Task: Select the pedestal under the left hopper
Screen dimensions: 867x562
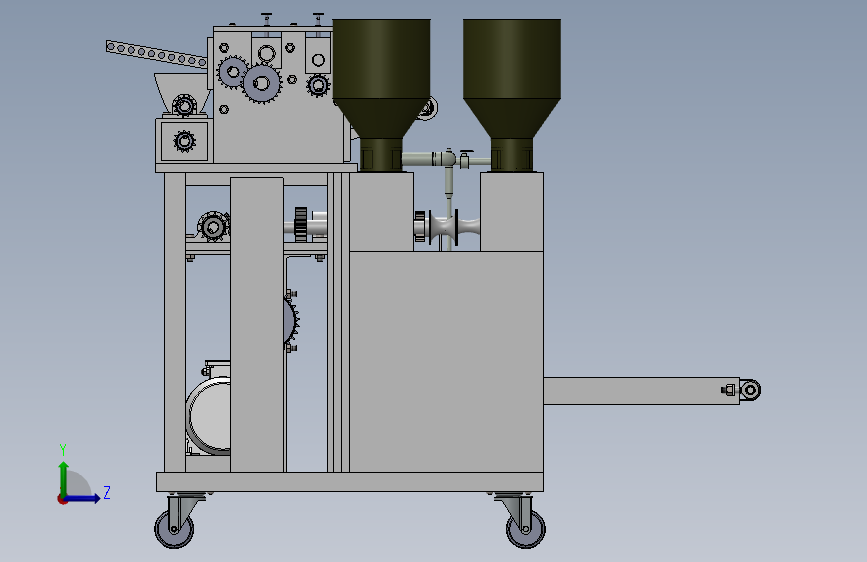Action: pos(382,212)
